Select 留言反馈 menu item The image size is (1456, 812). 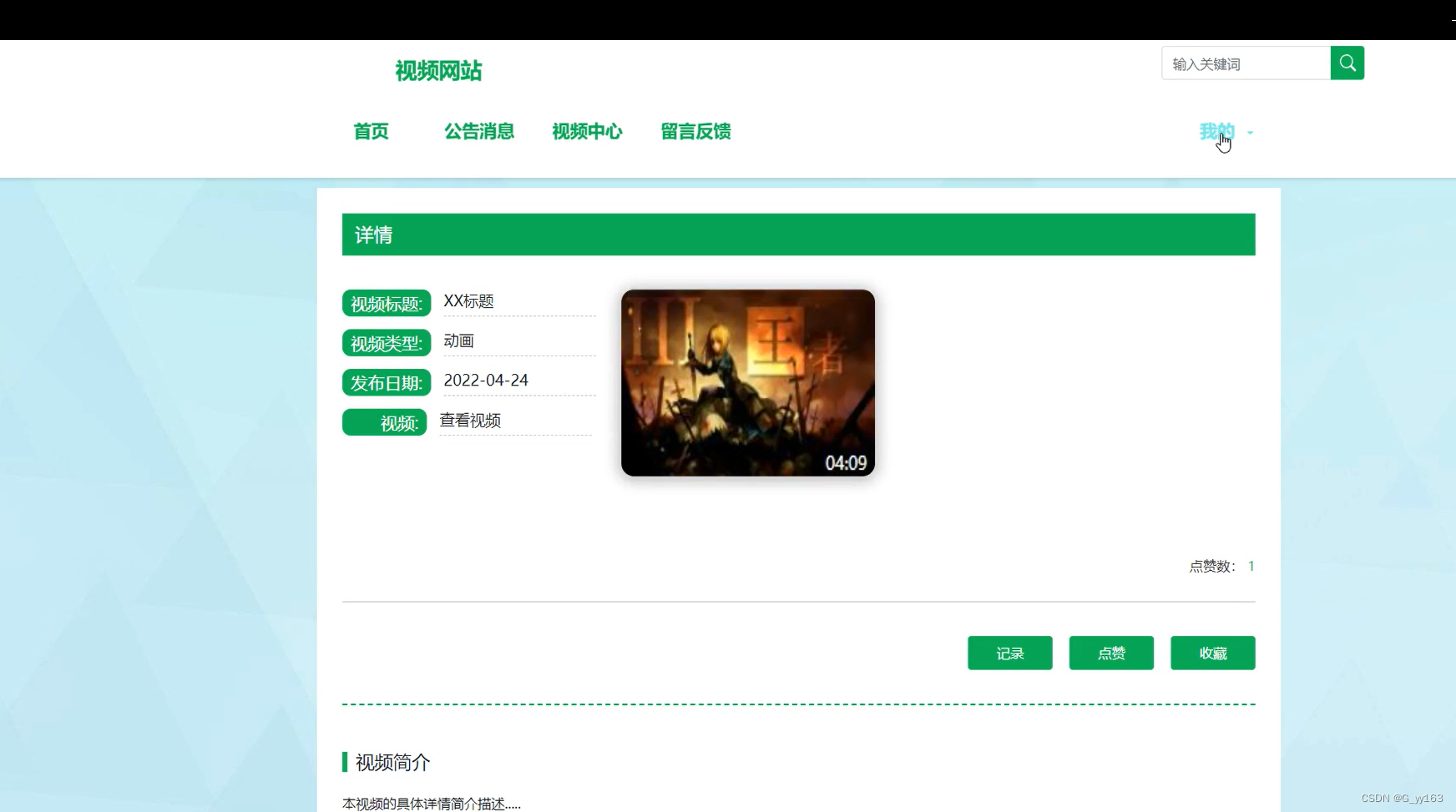pyautogui.click(x=695, y=132)
